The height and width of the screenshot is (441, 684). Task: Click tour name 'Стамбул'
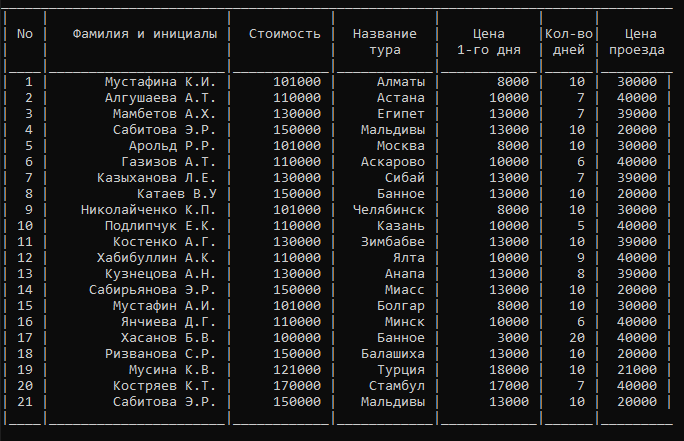397,386
